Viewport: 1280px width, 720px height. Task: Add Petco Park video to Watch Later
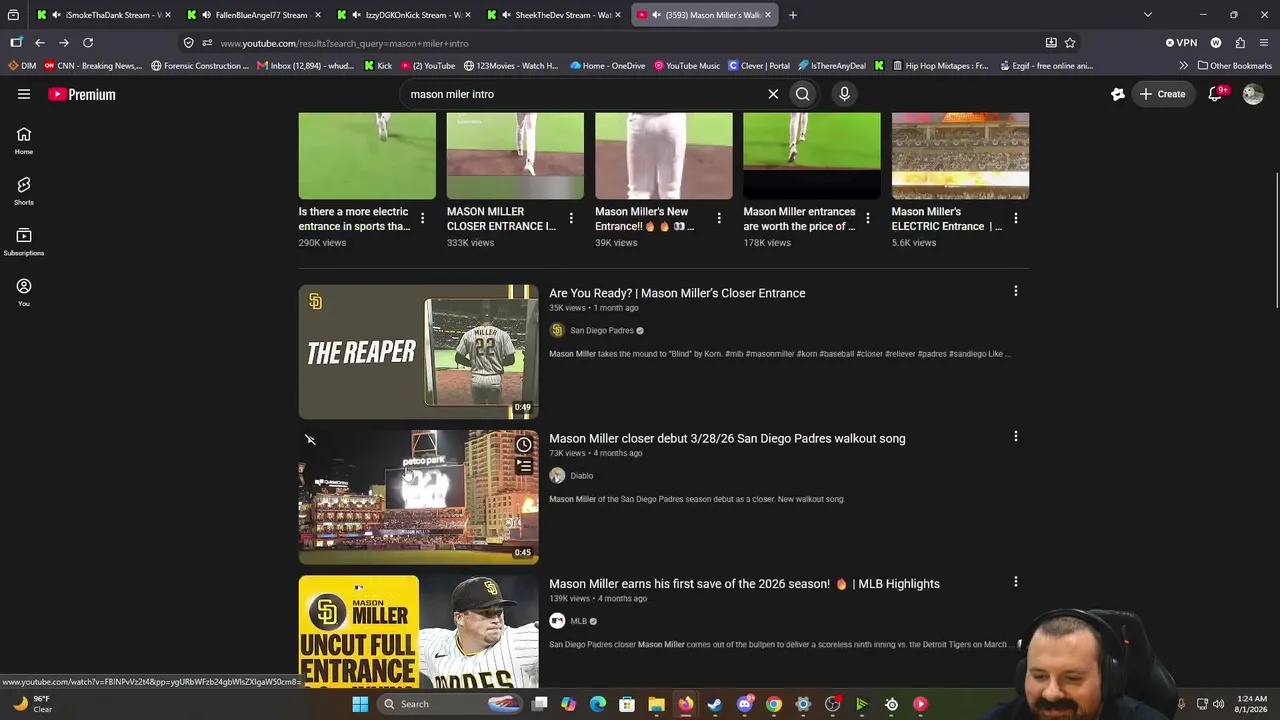pyautogui.click(x=523, y=445)
